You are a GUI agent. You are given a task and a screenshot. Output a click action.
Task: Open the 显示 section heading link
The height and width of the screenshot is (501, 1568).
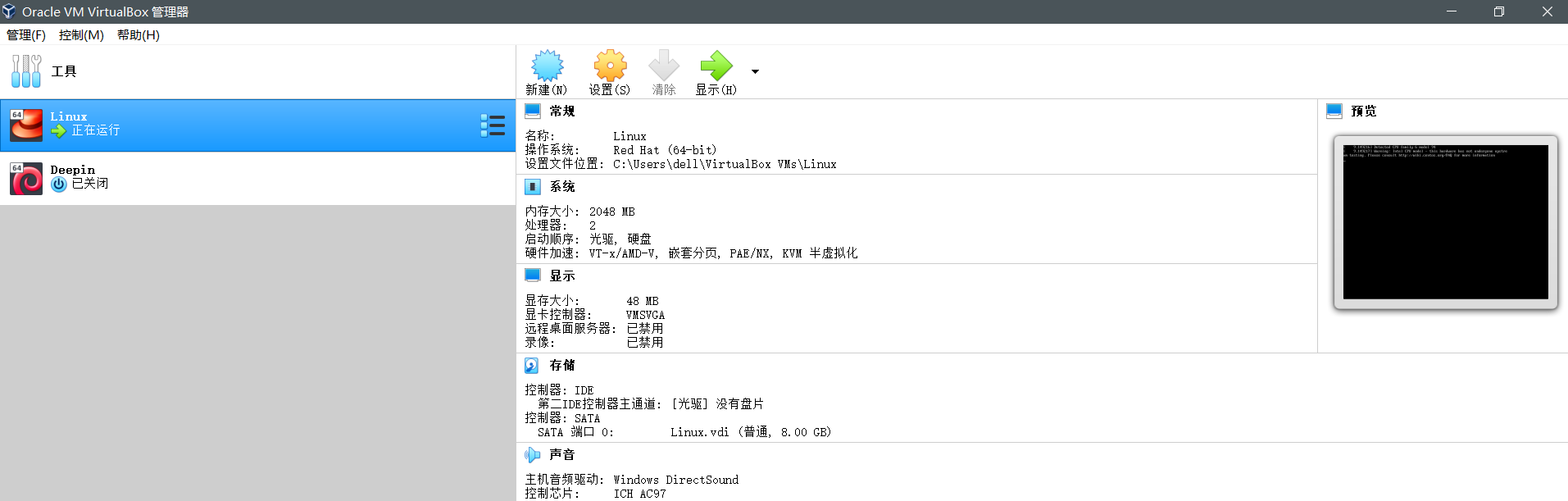(x=562, y=276)
